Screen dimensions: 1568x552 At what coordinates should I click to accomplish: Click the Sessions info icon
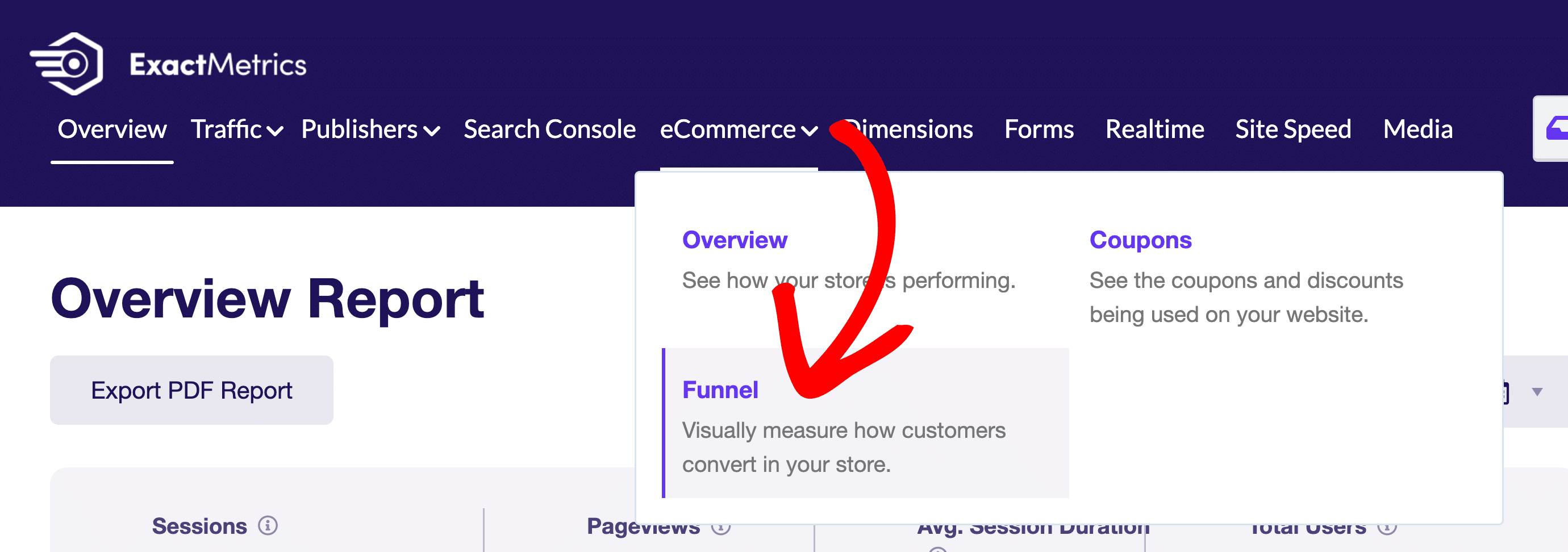coord(268,525)
